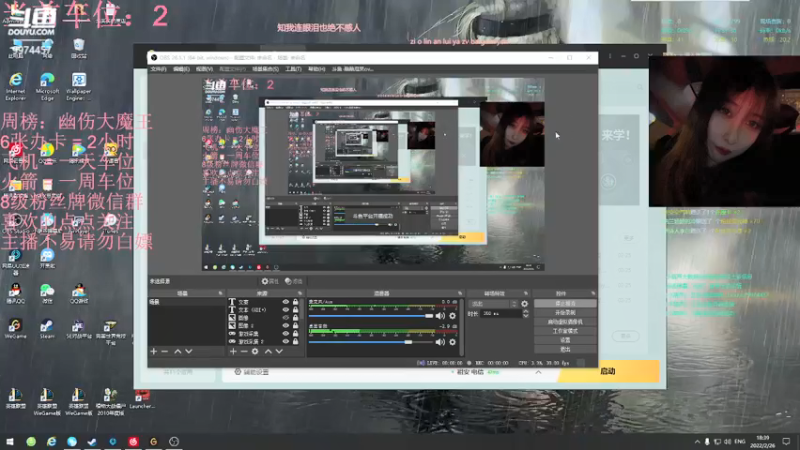The height and width of the screenshot is (450, 800).
Task: Mute the Desktop Audio speaker icon
Action: [x=440, y=342]
